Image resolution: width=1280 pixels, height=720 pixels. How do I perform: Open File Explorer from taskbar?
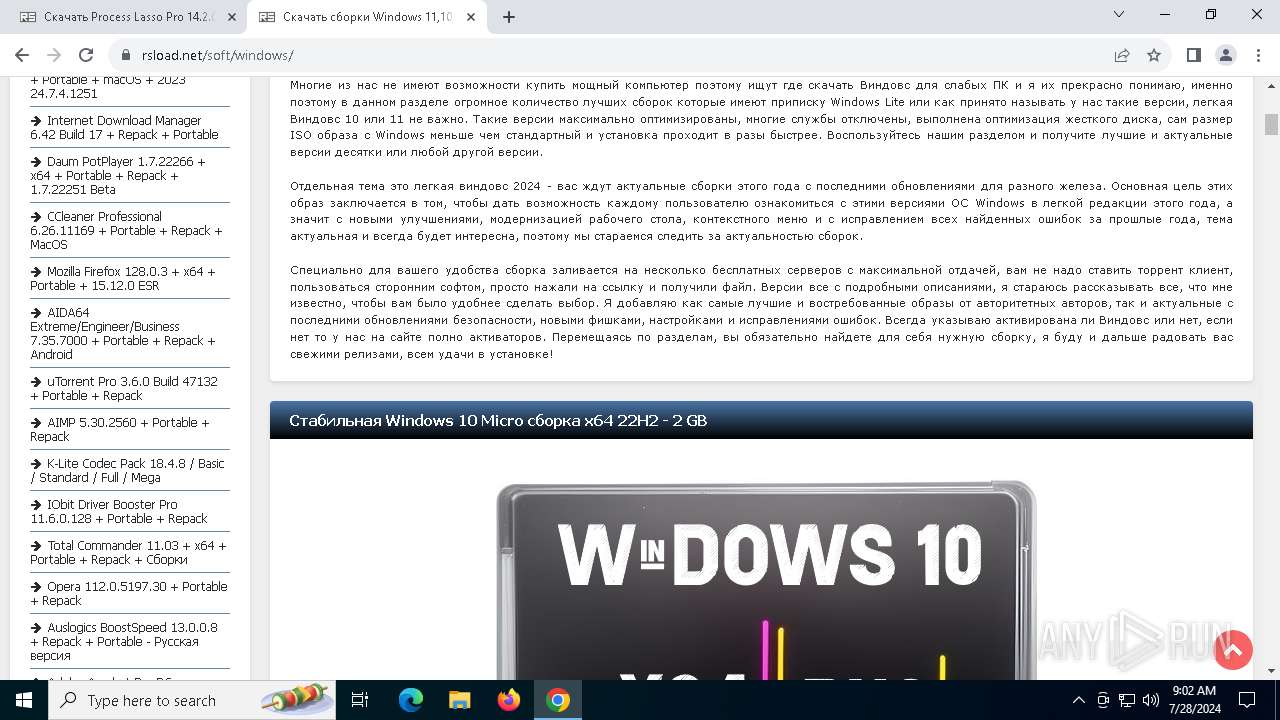coord(459,700)
